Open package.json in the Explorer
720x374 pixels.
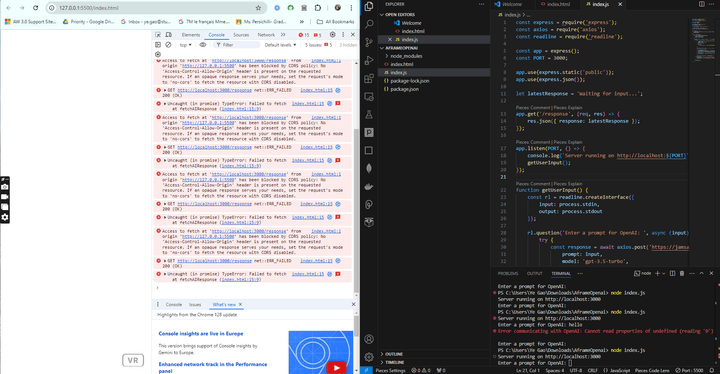(404, 89)
